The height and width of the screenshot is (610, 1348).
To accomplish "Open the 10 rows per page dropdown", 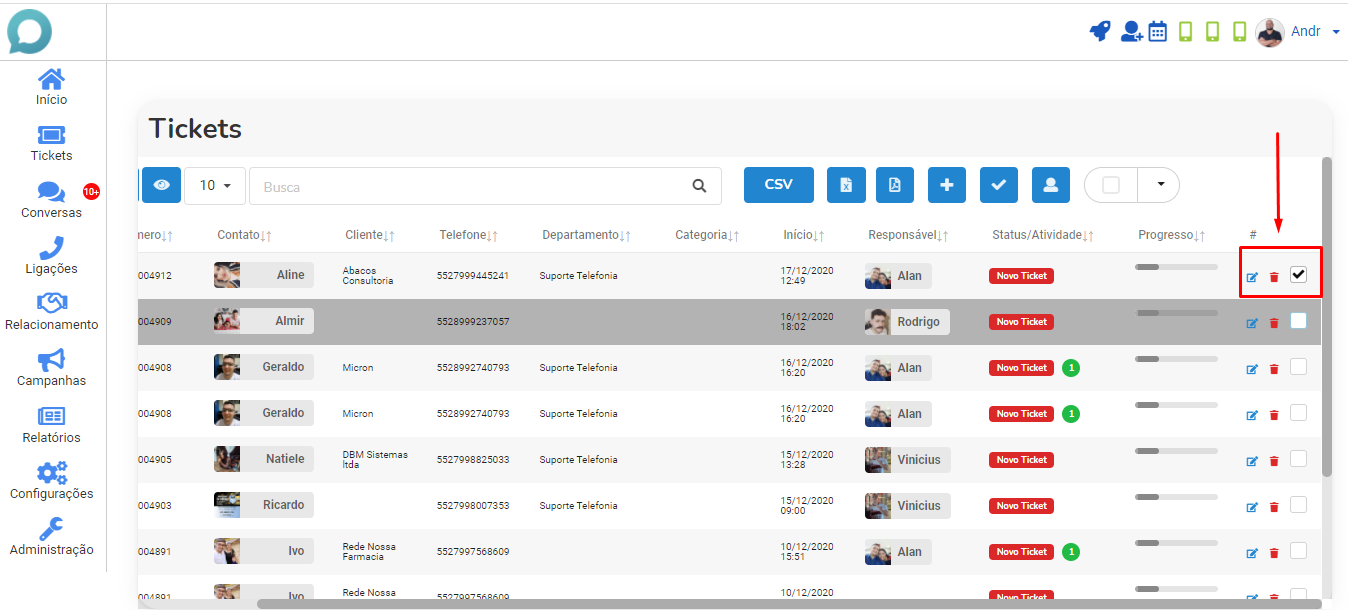I will (215, 185).
